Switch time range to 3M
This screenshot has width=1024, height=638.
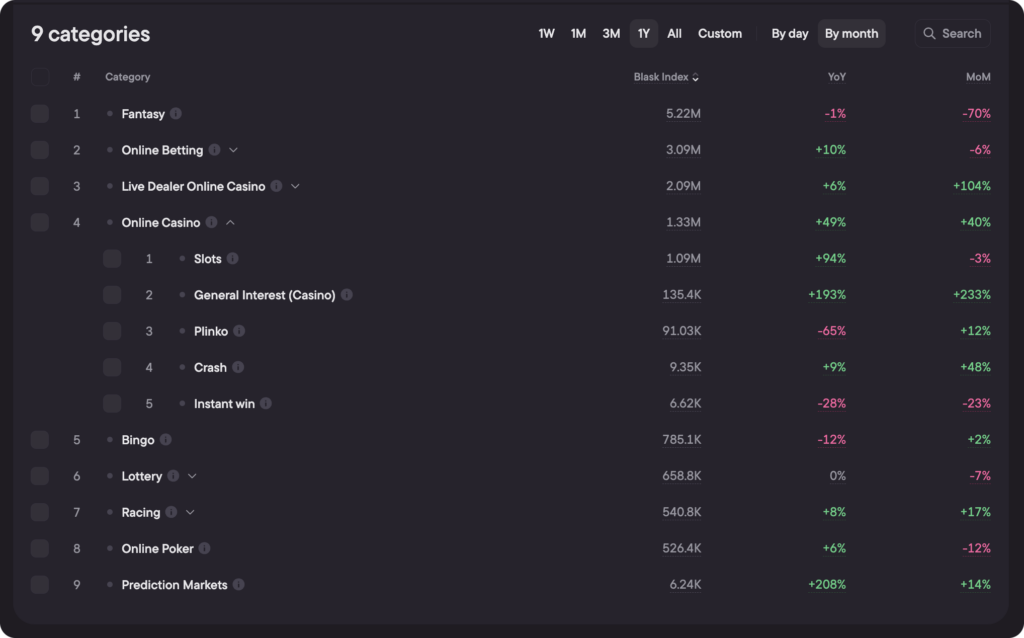tap(611, 34)
